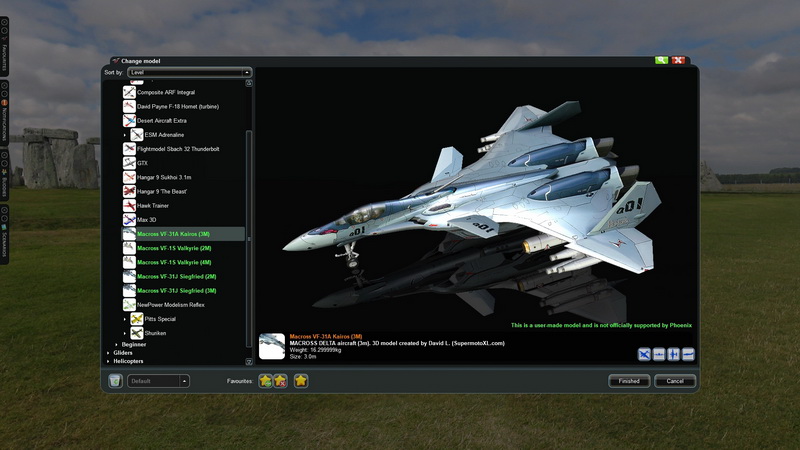The height and width of the screenshot is (450, 800).
Task: Expand the Gliders category
Action: (108, 353)
